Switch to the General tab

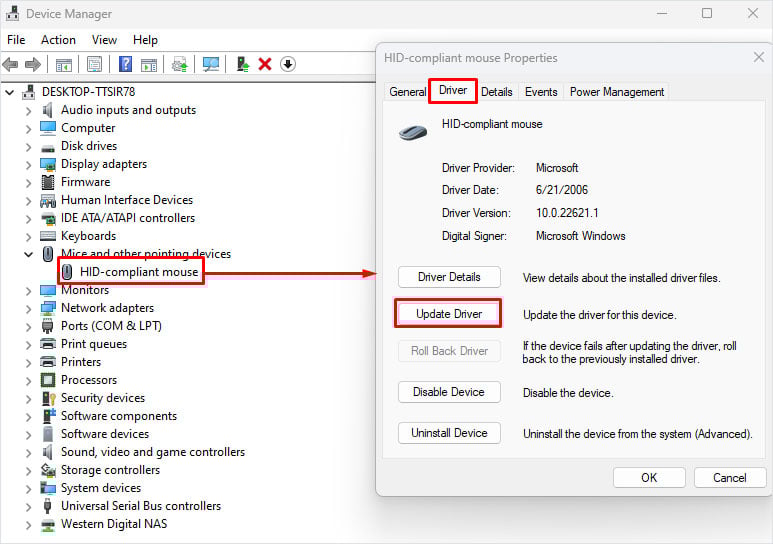tap(407, 92)
